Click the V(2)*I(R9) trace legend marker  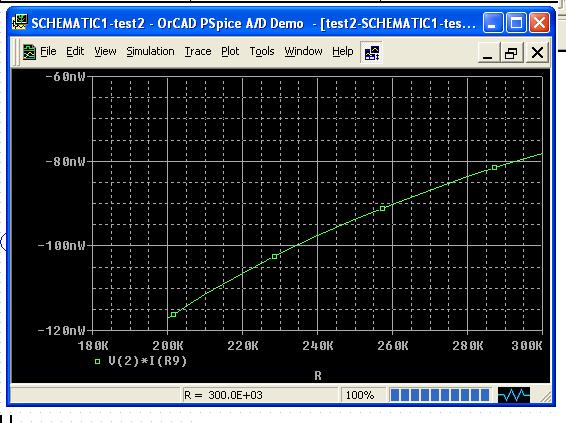coord(97,361)
